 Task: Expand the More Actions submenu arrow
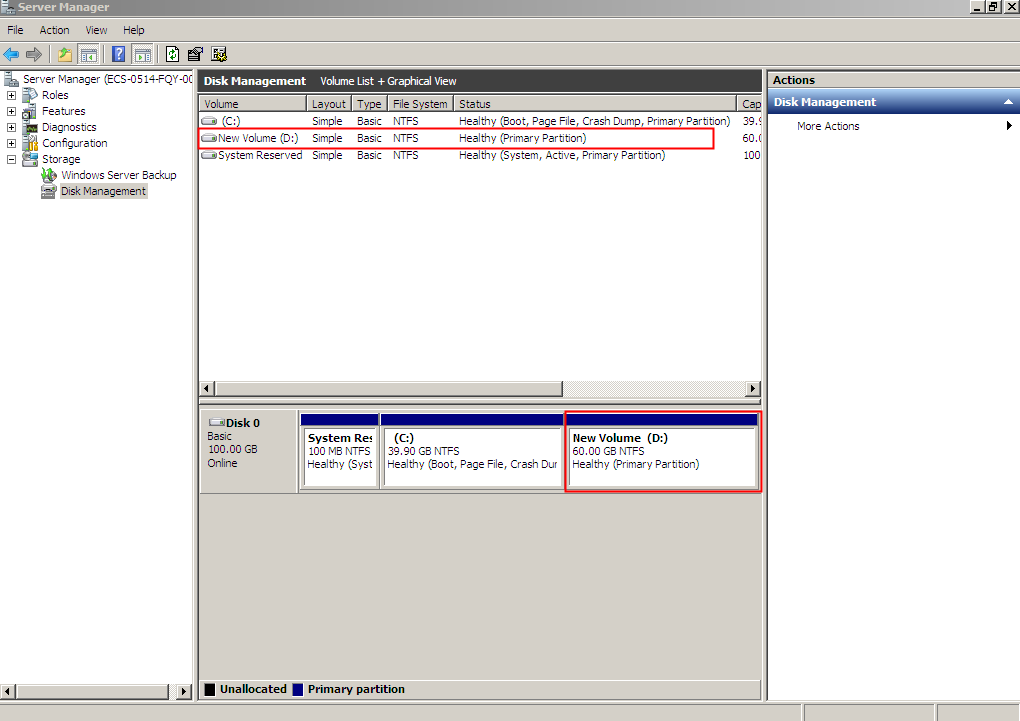1009,126
